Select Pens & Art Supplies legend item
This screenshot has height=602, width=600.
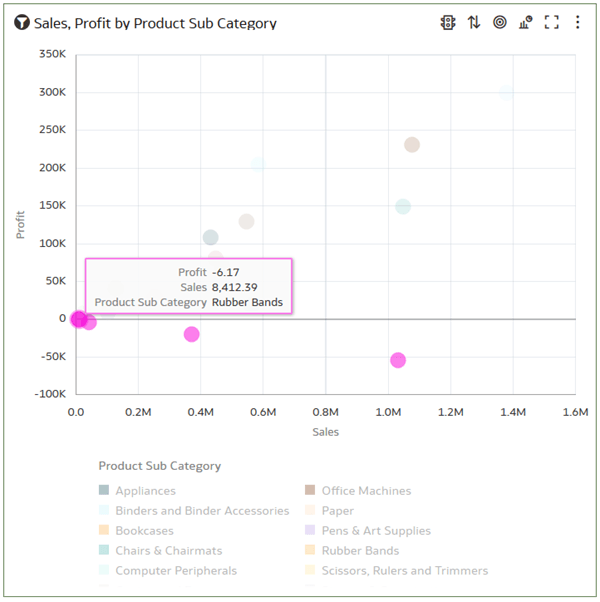[376, 531]
